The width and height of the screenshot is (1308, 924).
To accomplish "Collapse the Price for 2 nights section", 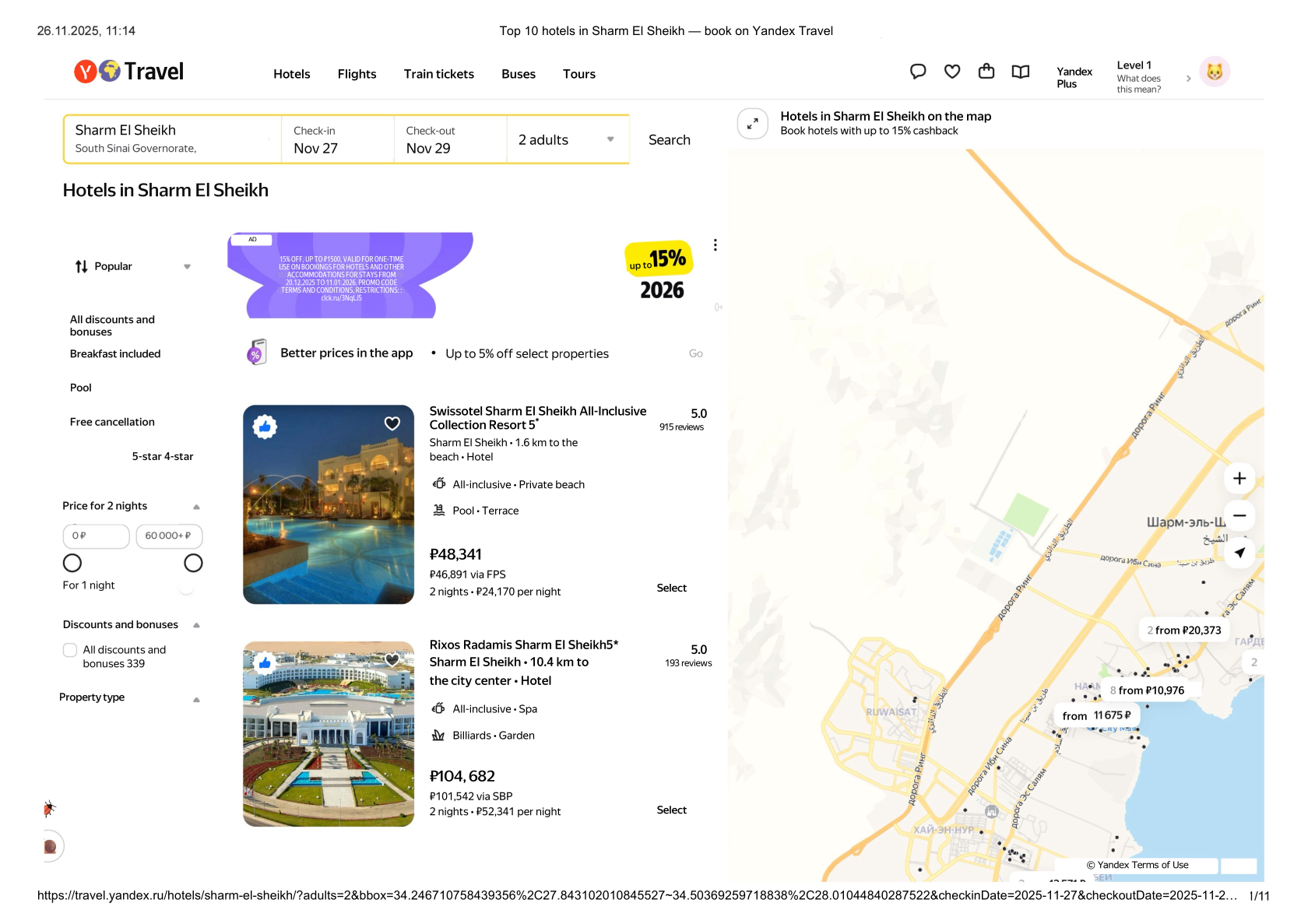I will point(196,507).
